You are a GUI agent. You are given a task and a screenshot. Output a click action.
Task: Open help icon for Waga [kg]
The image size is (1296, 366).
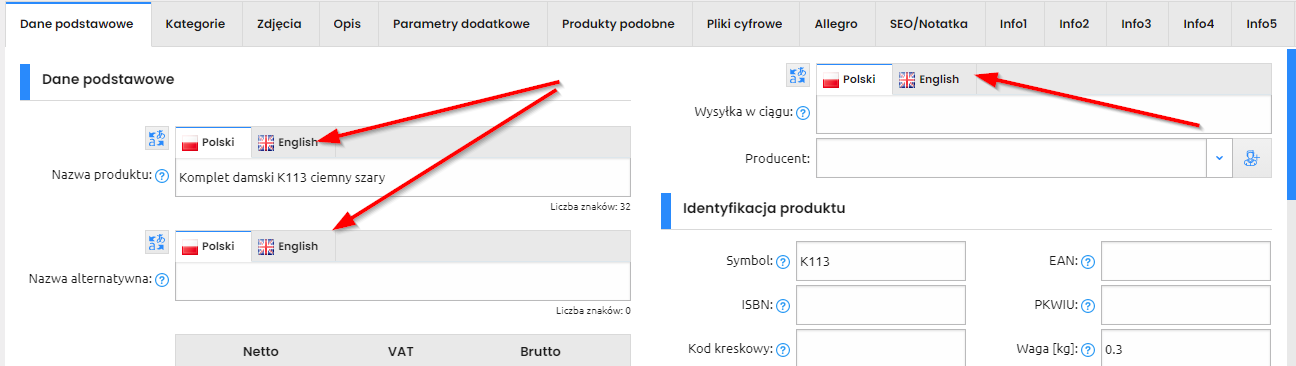tap(1088, 350)
